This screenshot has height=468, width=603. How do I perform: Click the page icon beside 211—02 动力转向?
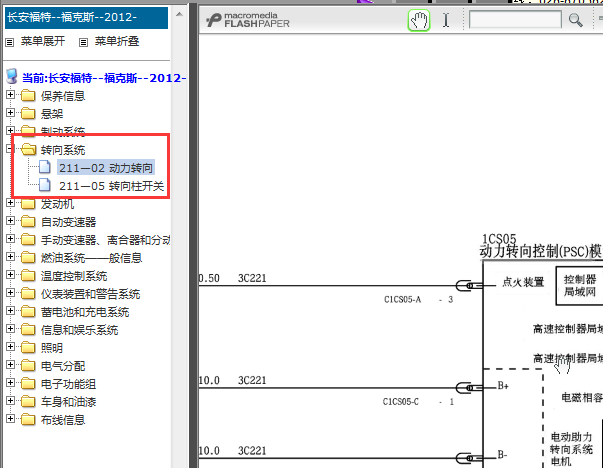pos(45,167)
